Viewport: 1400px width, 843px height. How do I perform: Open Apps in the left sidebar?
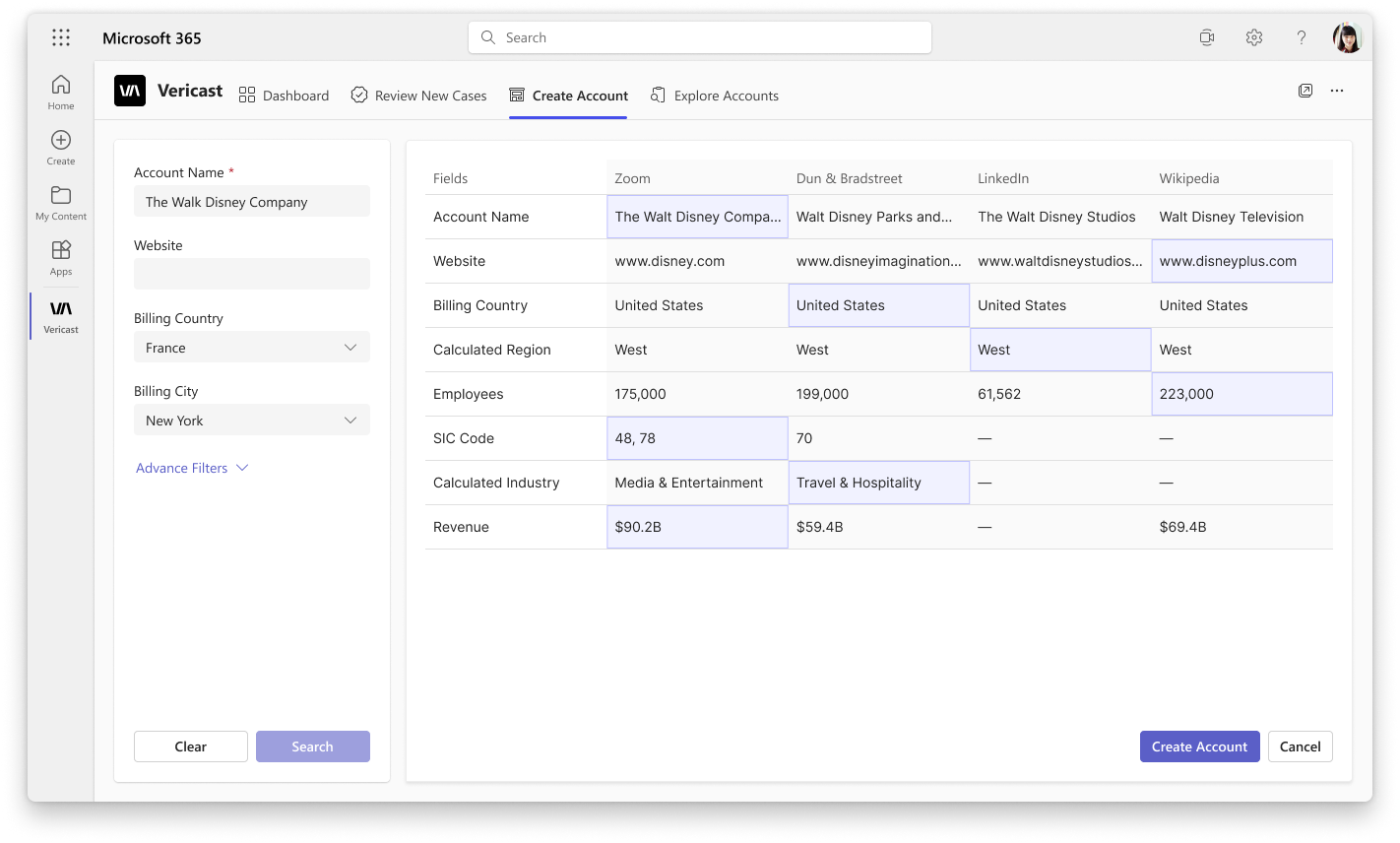(x=61, y=257)
